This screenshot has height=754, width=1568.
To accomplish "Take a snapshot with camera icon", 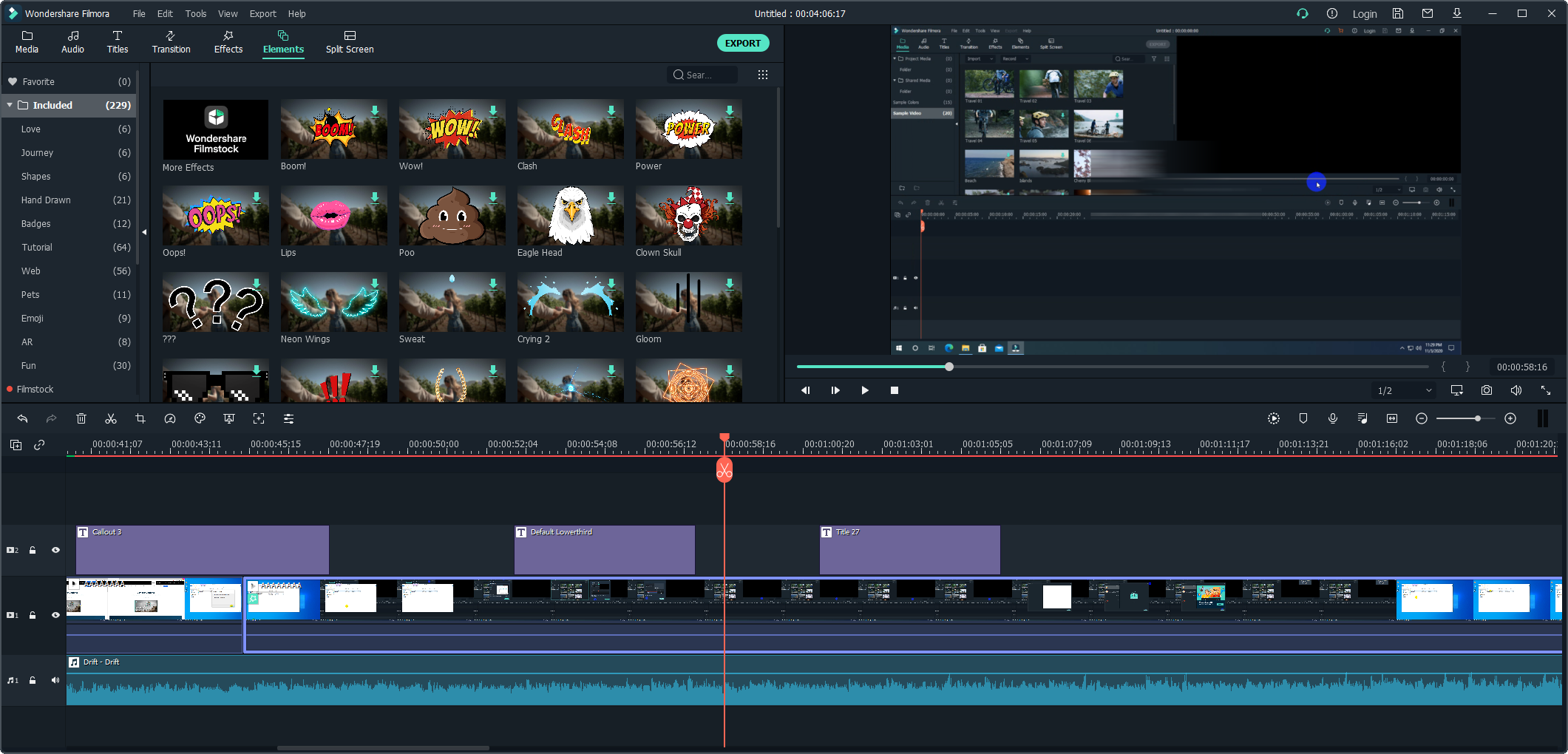I will tap(1486, 390).
